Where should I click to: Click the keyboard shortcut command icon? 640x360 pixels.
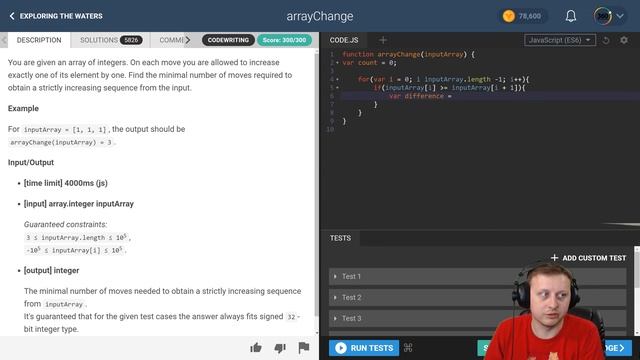(408, 348)
